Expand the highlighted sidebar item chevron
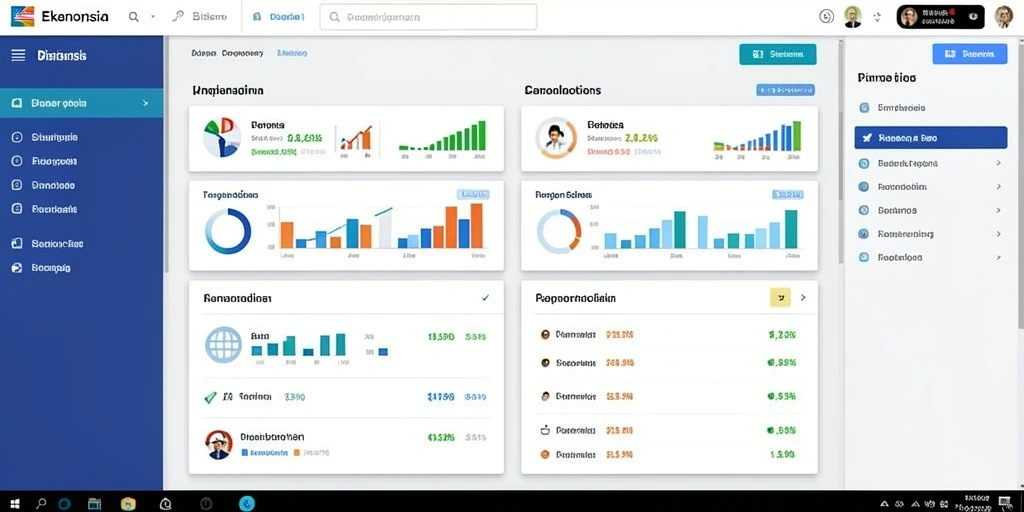 [146, 103]
